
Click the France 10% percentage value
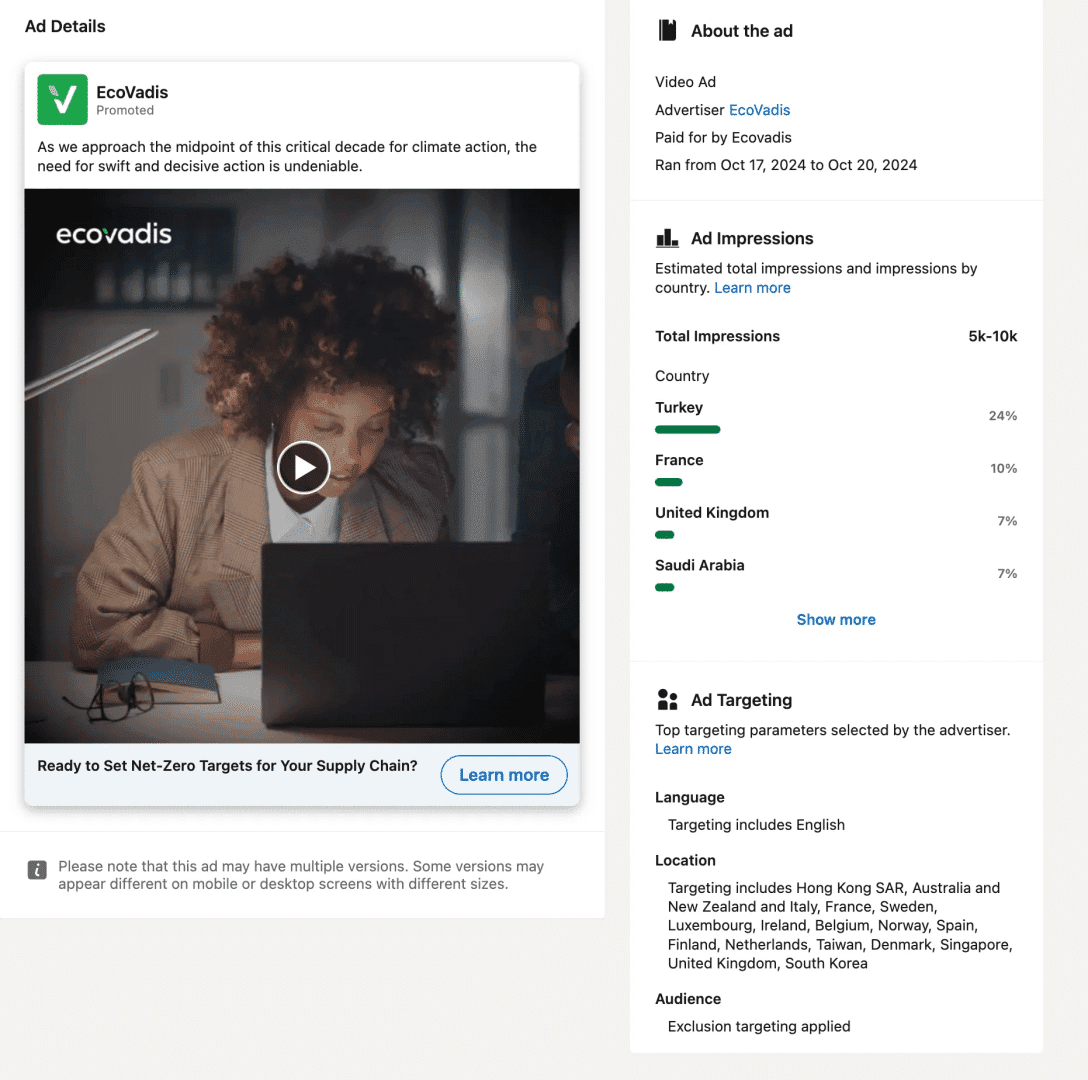[1003, 469]
